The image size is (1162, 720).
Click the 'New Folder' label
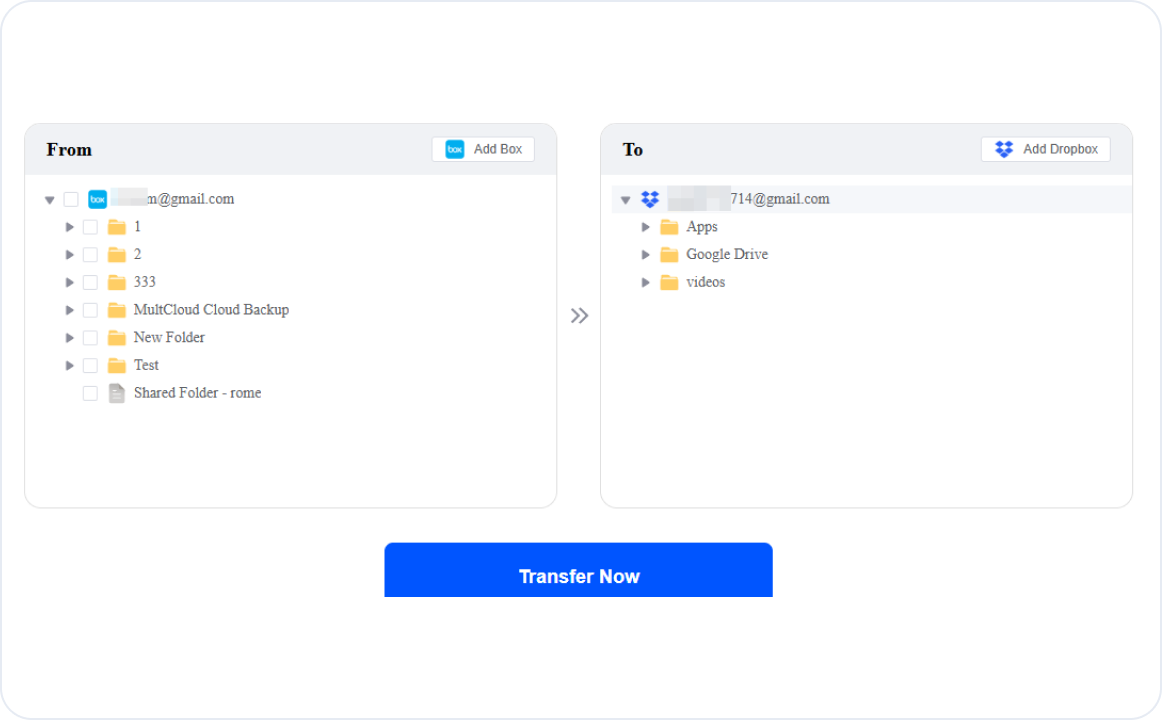(x=169, y=337)
